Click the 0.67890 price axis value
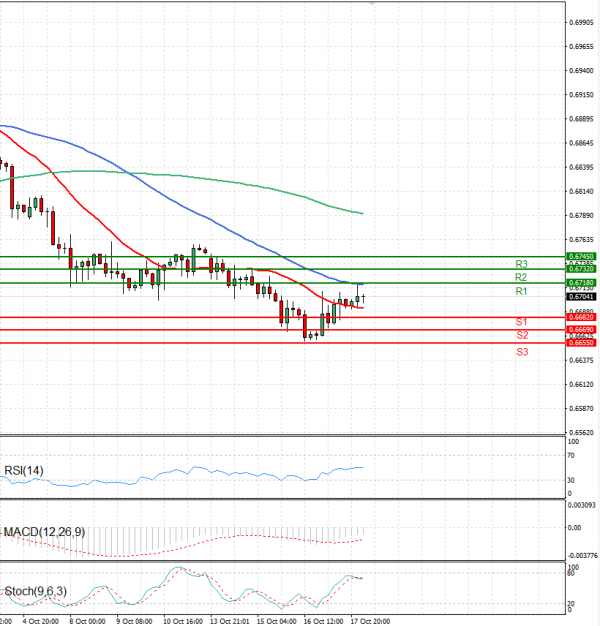Image resolution: width=600 pixels, height=626 pixels. 581,216
